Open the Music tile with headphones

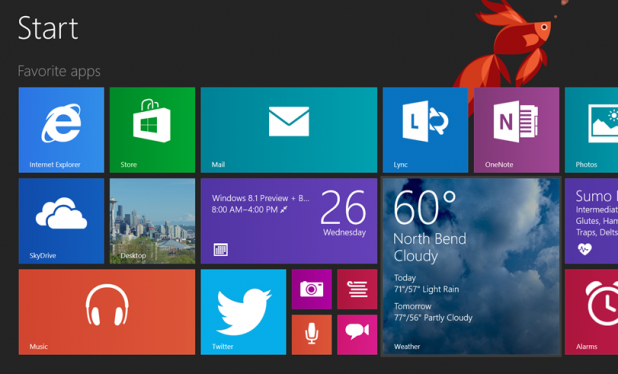coord(107,312)
